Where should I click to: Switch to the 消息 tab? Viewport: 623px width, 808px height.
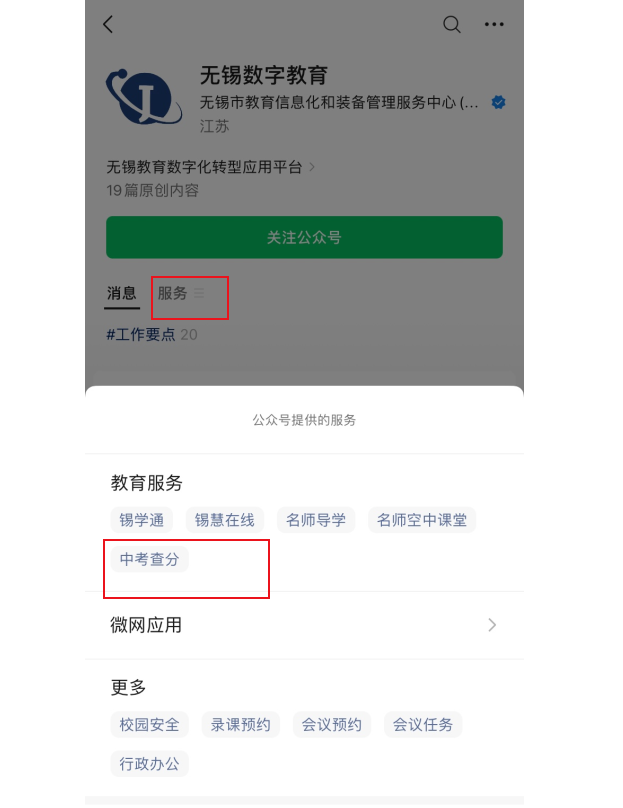click(x=122, y=293)
